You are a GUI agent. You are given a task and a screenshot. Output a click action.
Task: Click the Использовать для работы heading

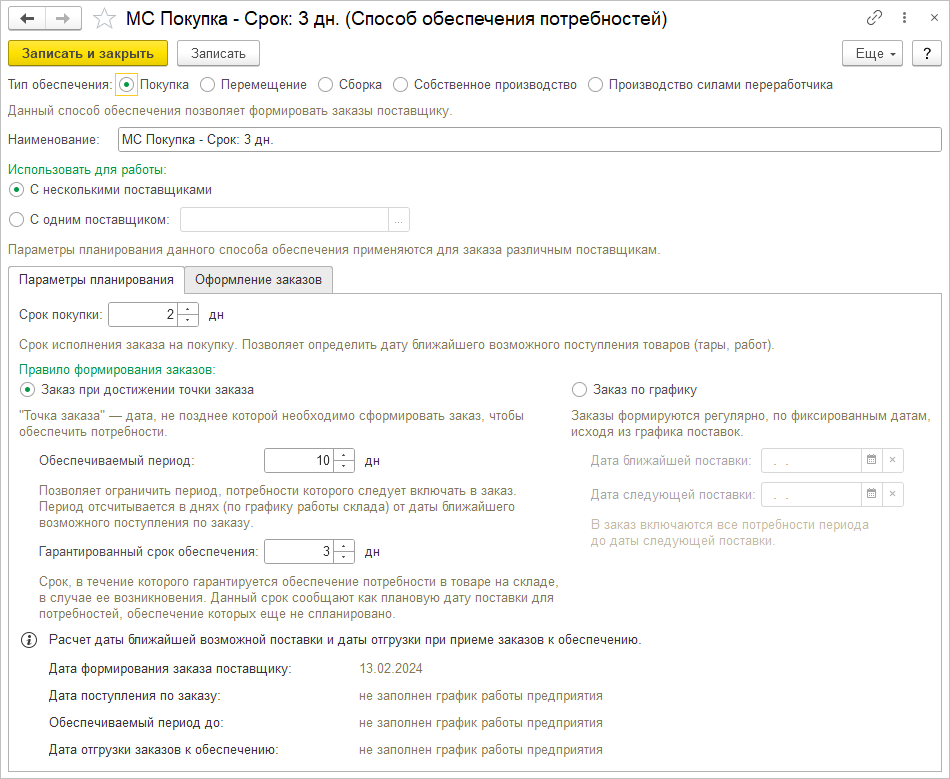pos(87,170)
